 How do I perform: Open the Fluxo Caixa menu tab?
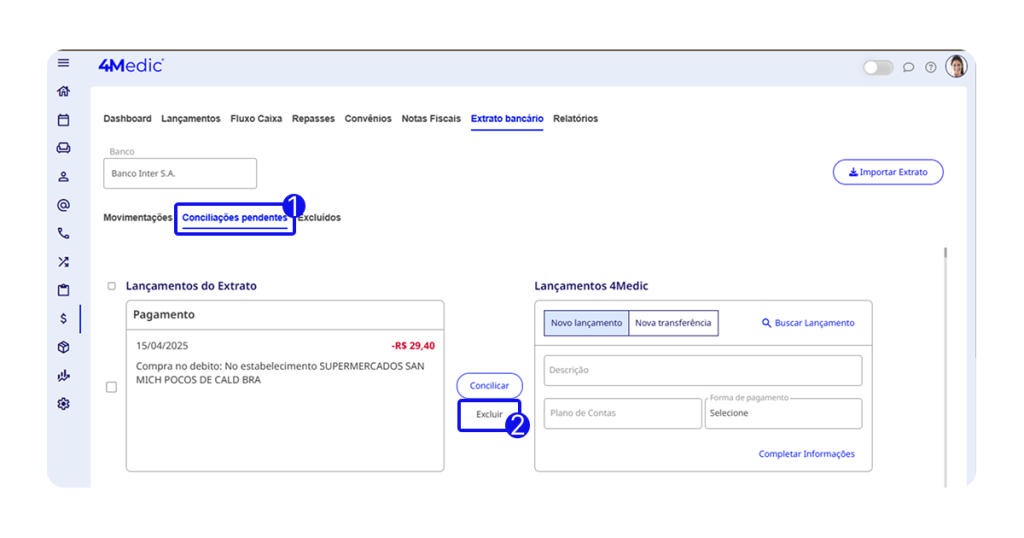point(256,119)
